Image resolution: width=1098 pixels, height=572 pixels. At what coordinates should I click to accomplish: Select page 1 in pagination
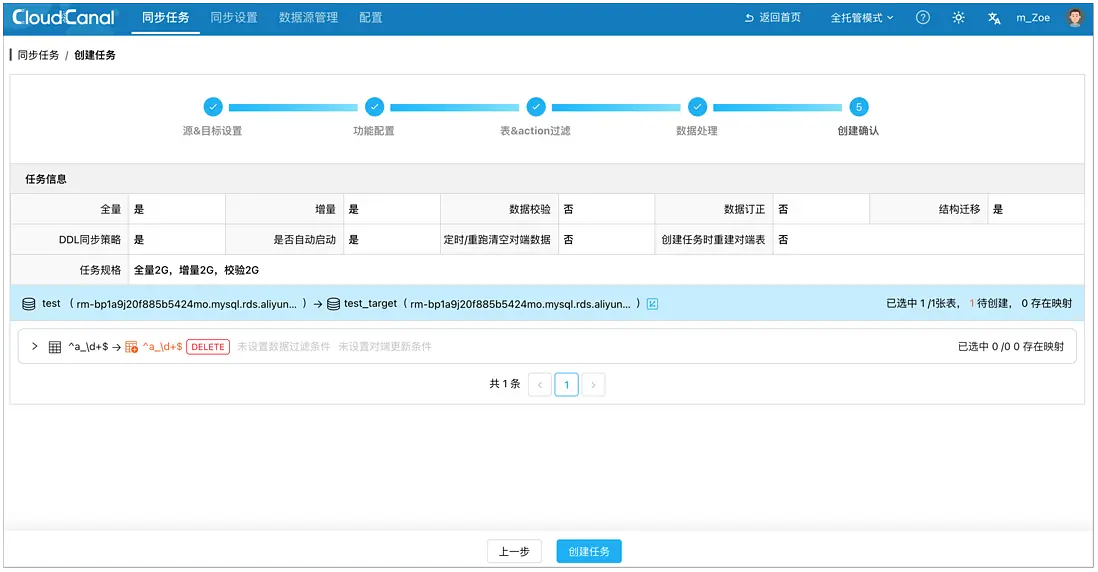(567, 385)
